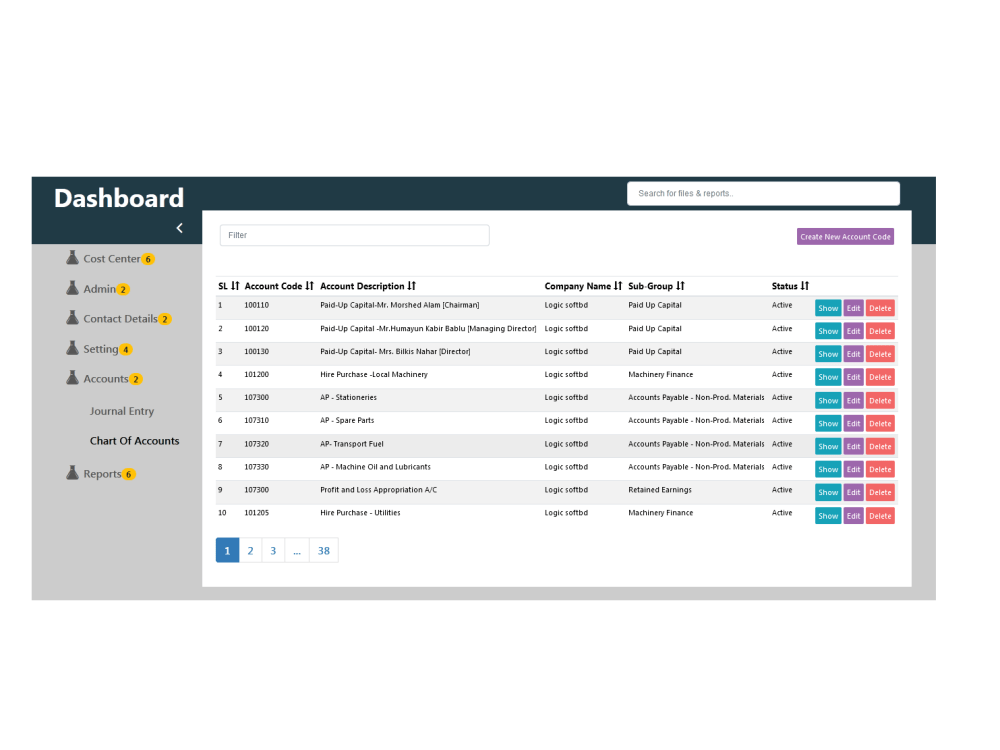Click the yellow 4 badge on Setting
This screenshot has height=750, width=1000.
point(126,349)
